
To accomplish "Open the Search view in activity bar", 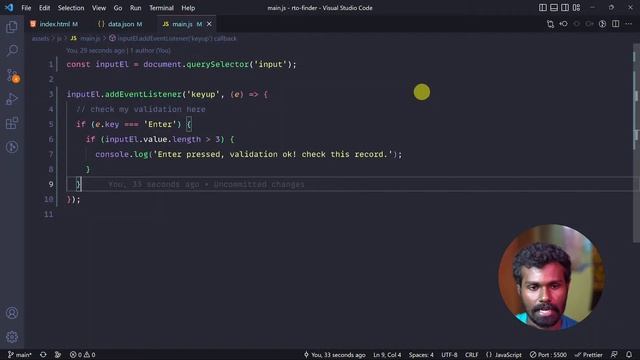I will tap(12, 51).
